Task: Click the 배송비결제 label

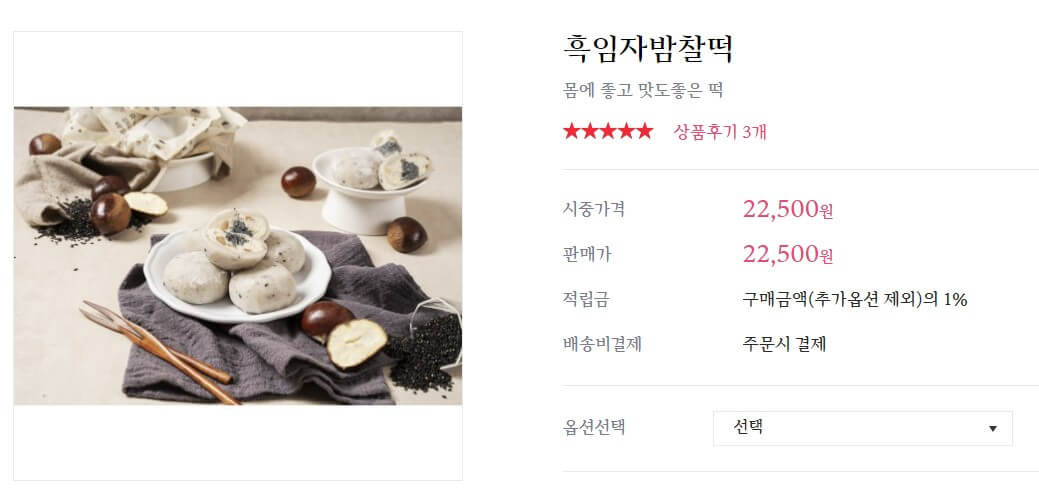Action: 602,344
